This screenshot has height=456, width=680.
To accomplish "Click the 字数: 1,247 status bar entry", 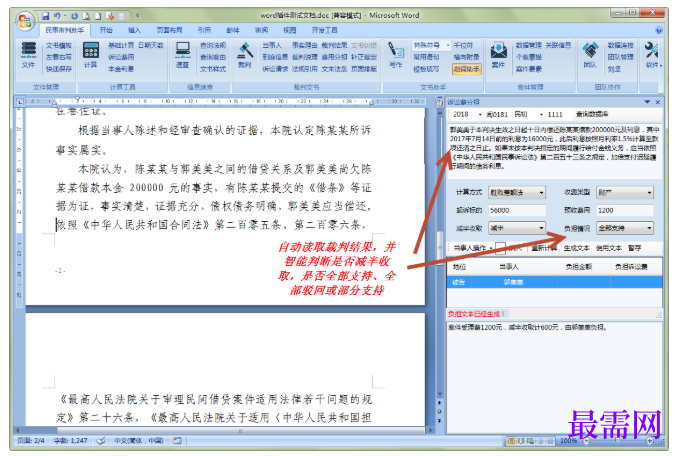I will [x=70, y=441].
